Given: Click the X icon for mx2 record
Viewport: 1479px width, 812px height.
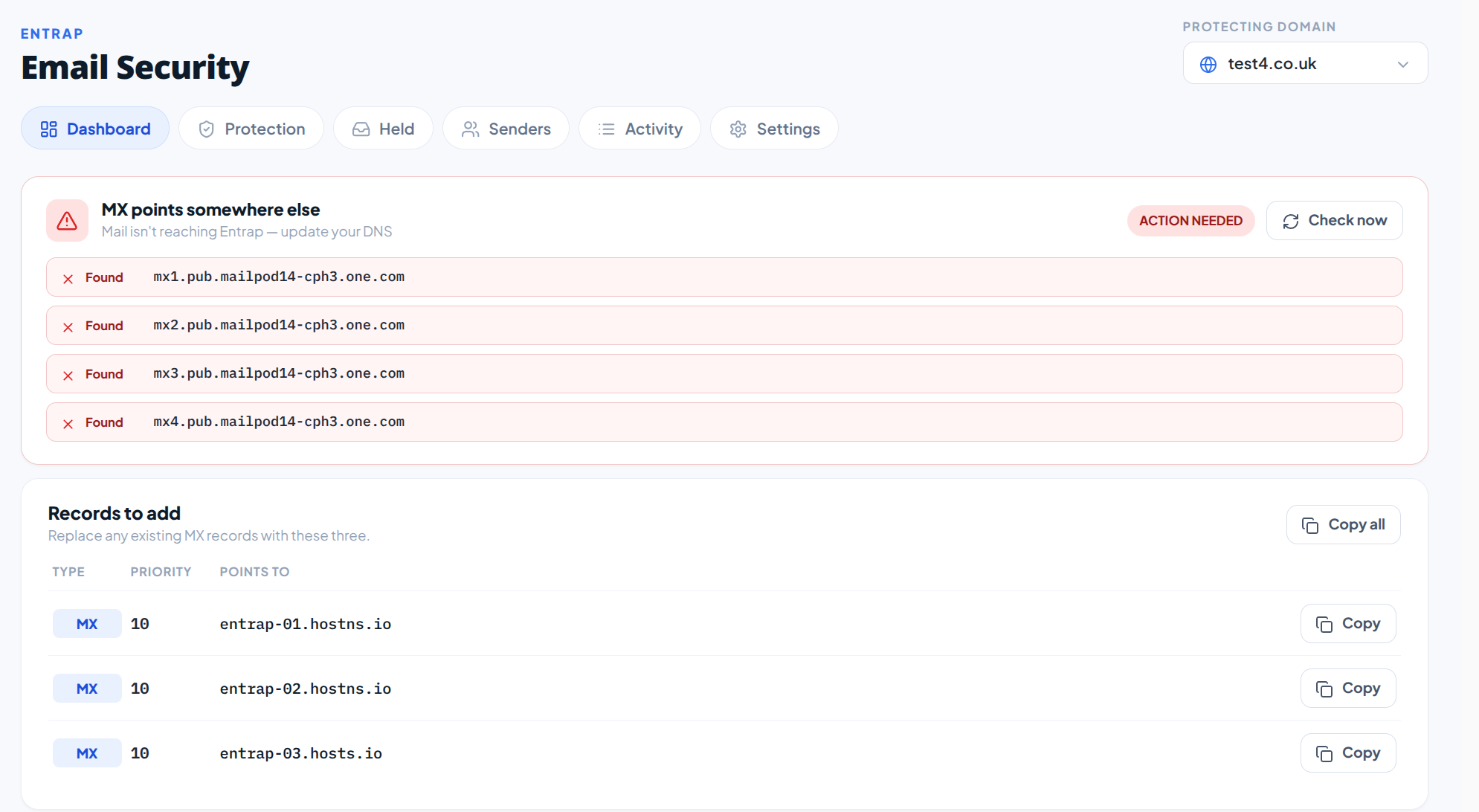Looking at the screenshot, I should (68, 327).
